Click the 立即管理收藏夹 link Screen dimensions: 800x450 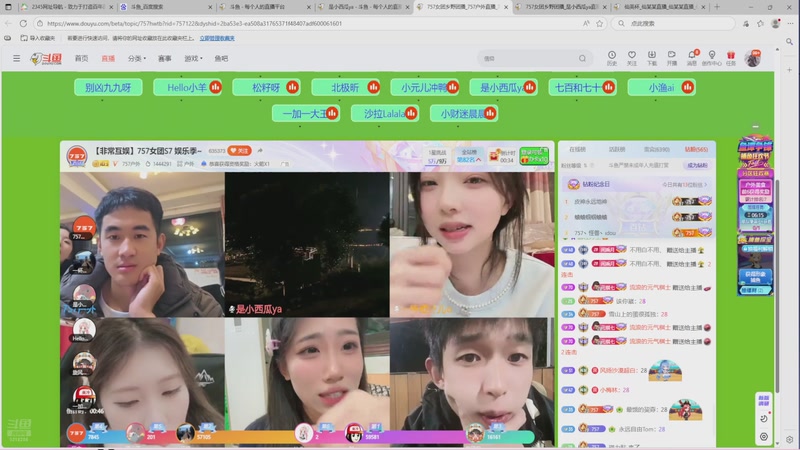pyautogui.click(x=217, y=38)
